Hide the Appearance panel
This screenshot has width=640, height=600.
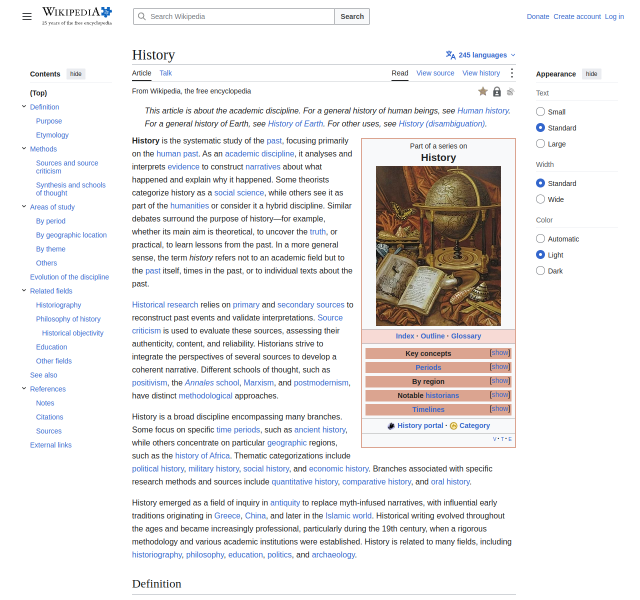[591, 74]
